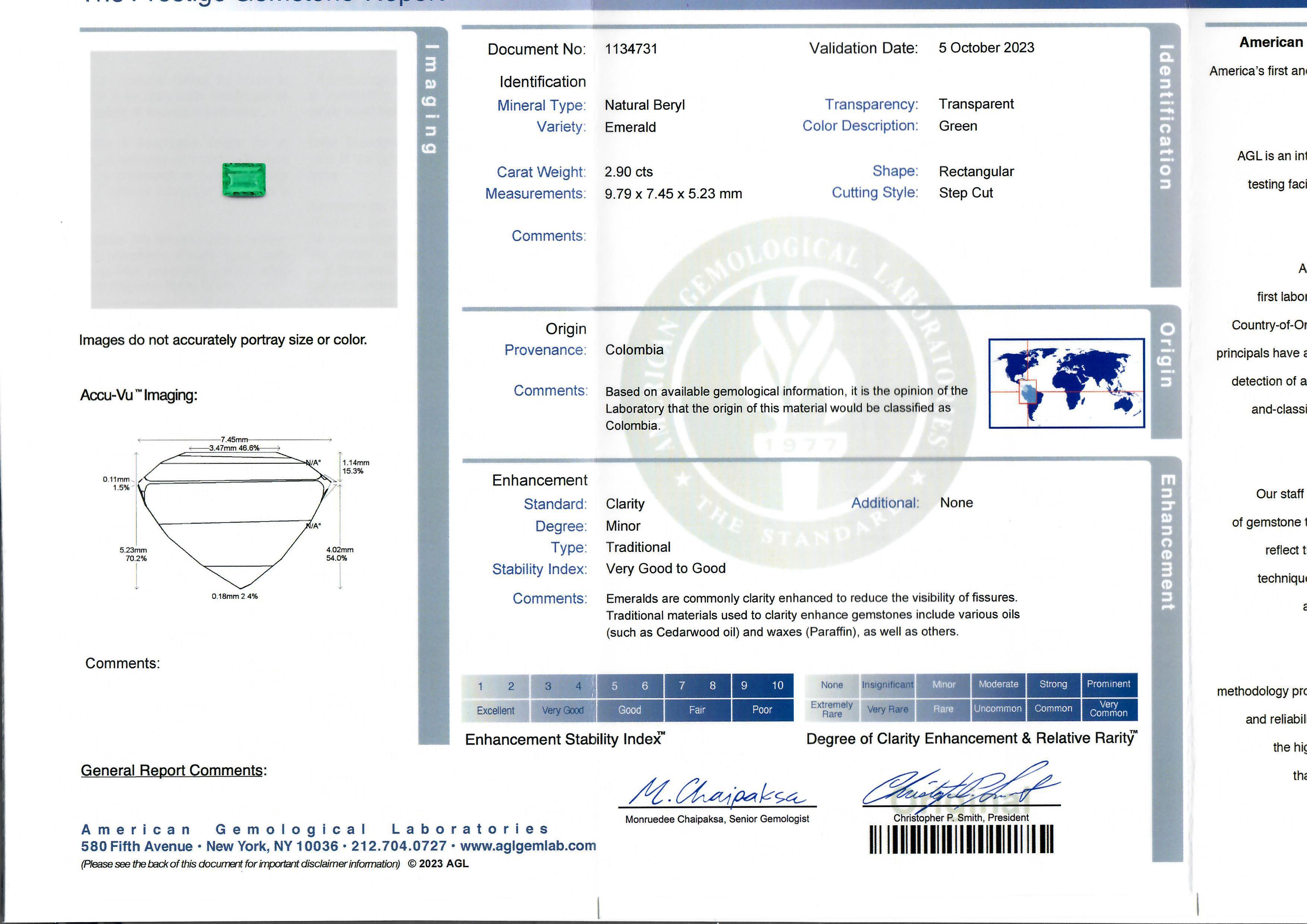Screen dimensions: 1307x924
Task: Click '4.02mm 54.0%' pavilion depth in diagram
Action: coord(339,554)
